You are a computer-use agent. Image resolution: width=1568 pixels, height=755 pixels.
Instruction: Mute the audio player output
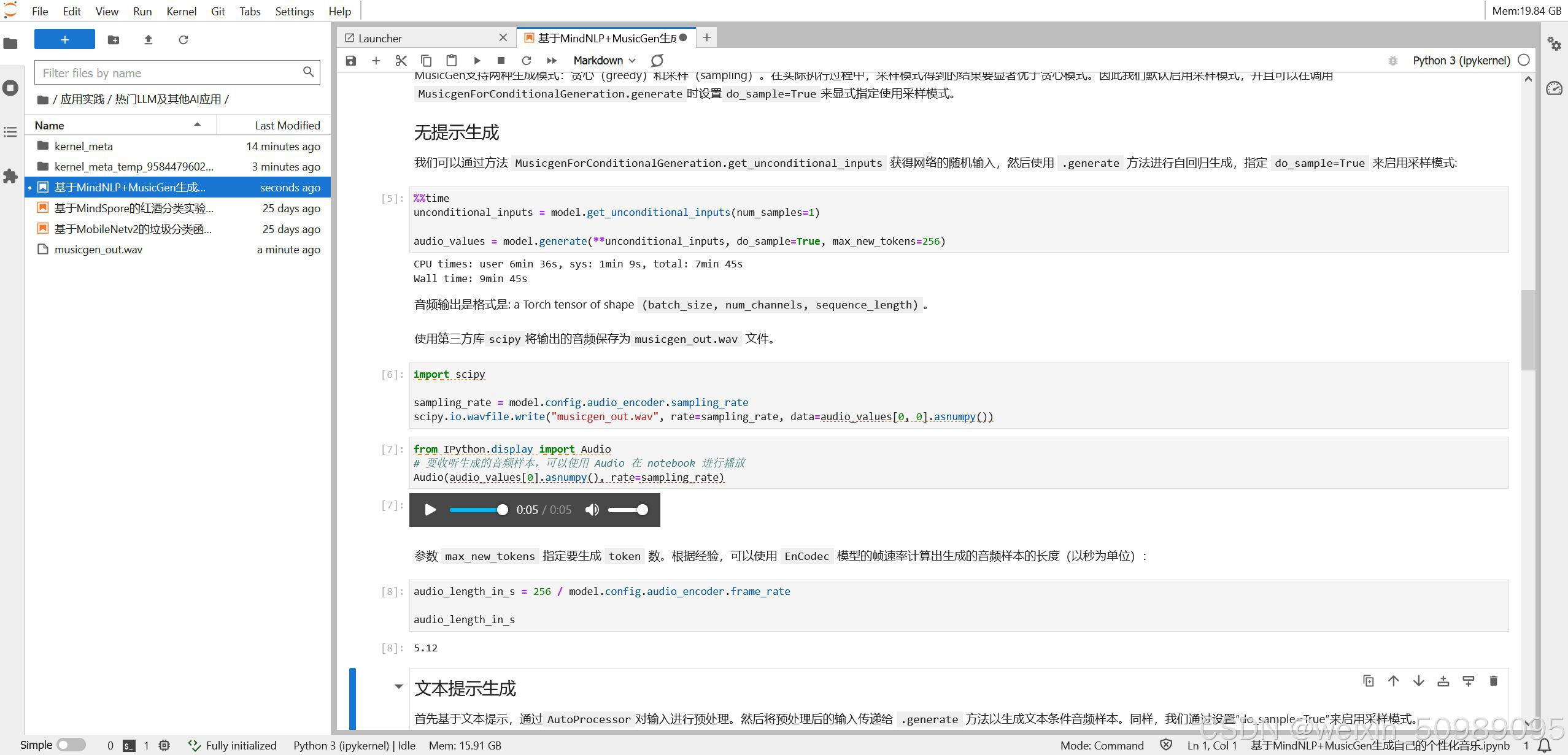[592, 510]
